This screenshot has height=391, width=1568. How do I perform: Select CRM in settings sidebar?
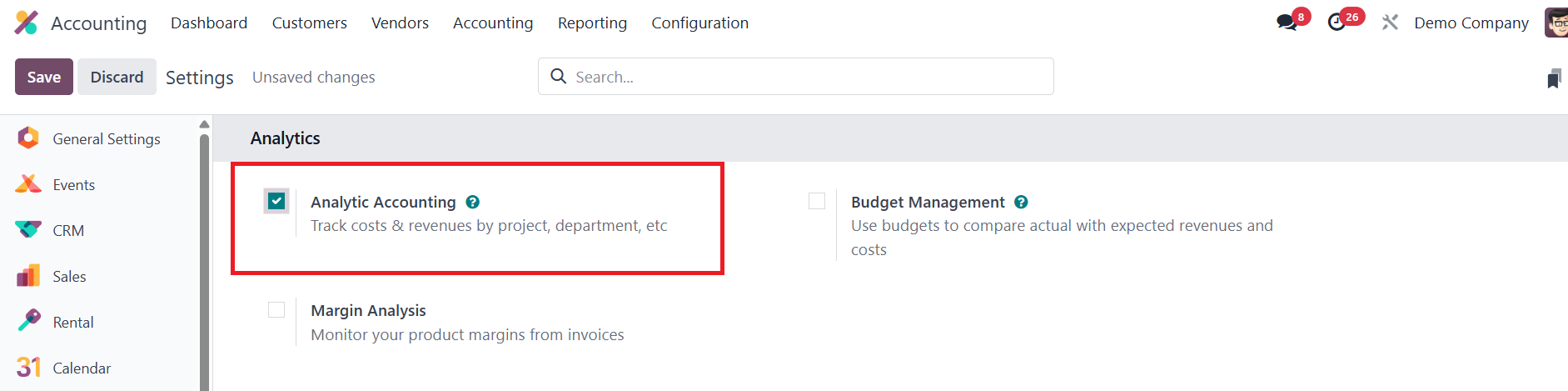coord(67,231)
